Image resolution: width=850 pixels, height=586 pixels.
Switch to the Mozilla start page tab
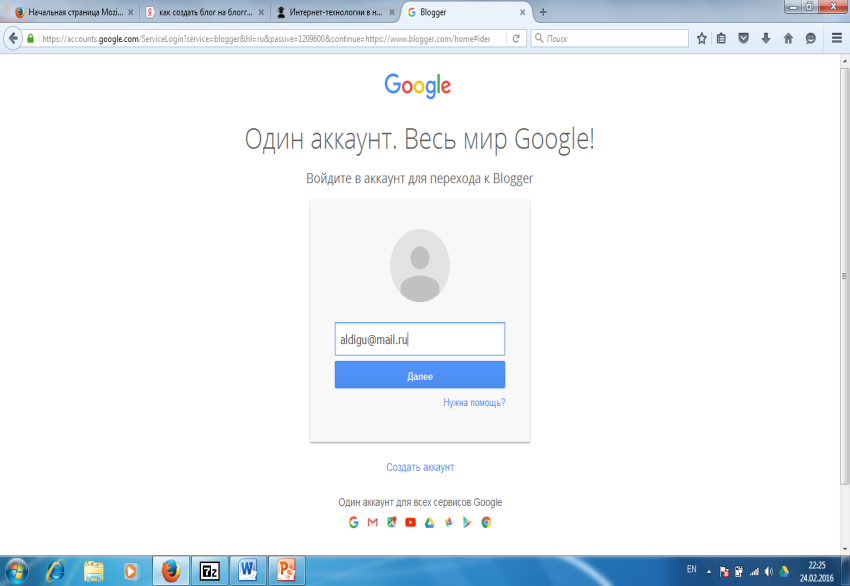point(74,12)
